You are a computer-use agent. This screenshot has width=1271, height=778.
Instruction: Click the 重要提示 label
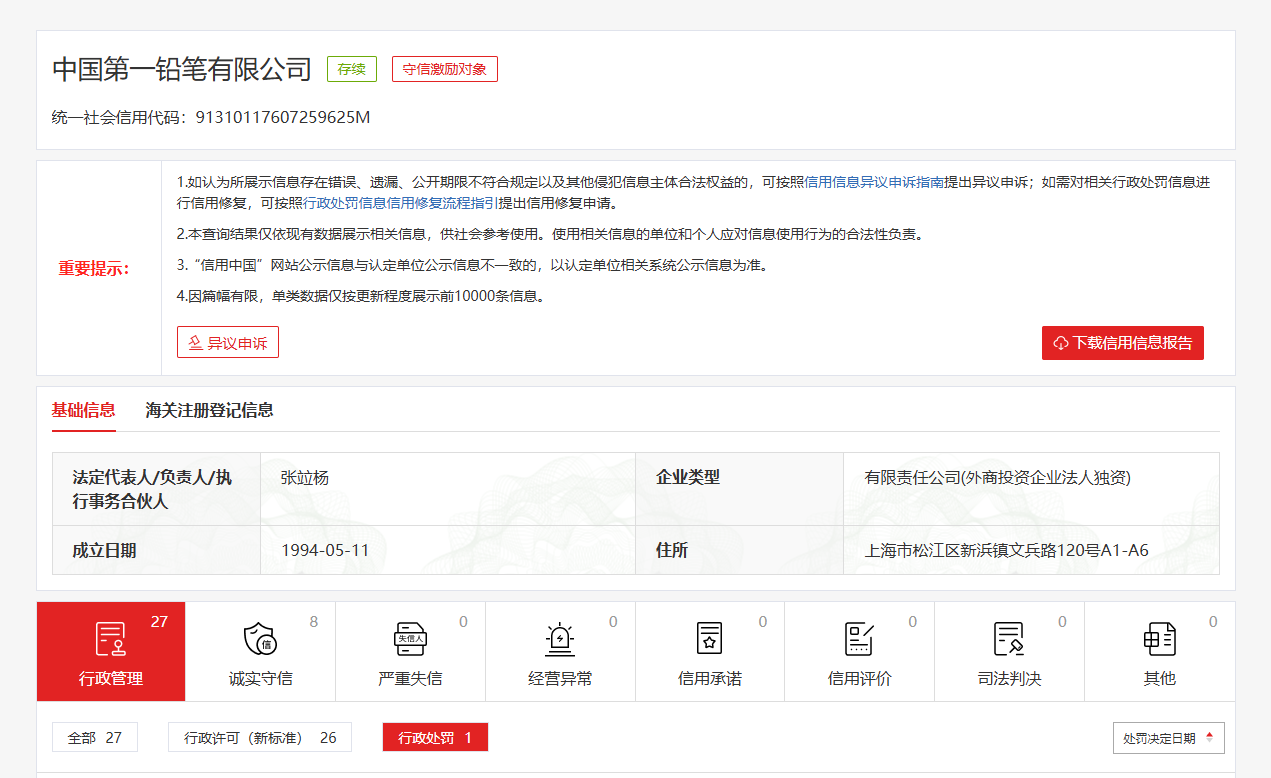coord(94,269)
